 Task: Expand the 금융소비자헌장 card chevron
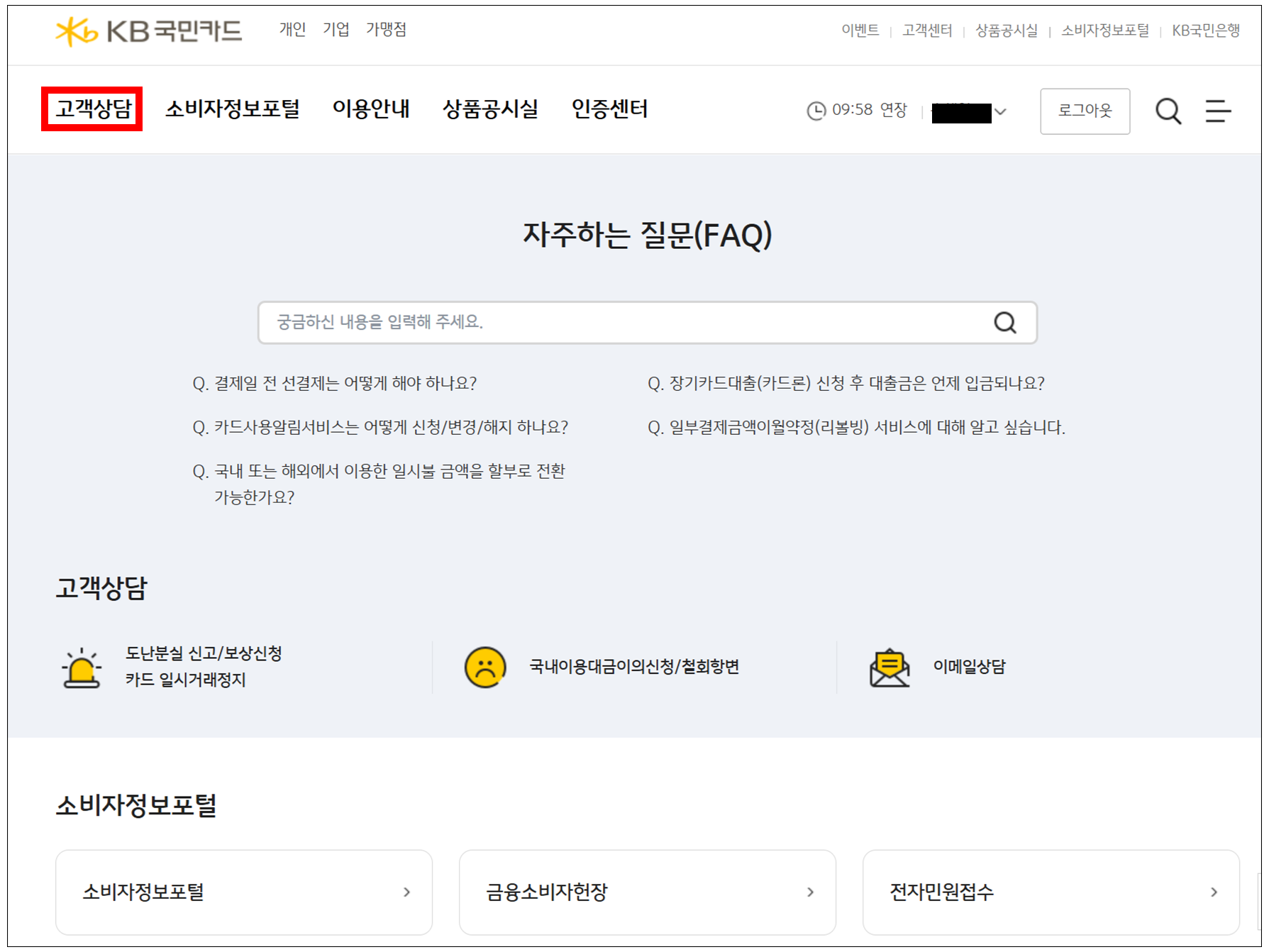tap(810, 892)
